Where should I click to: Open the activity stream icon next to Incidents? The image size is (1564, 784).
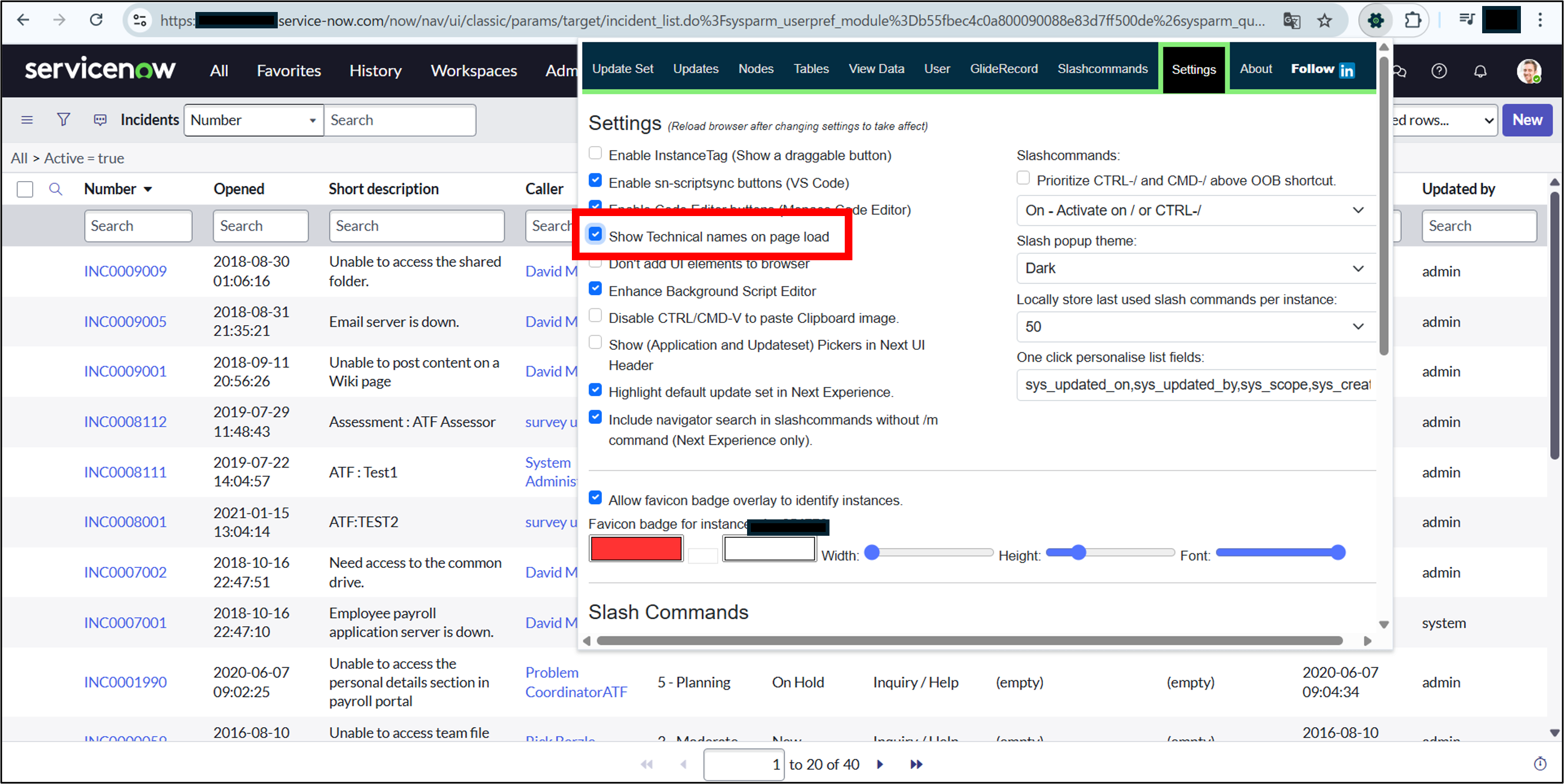tap(100, 119)
